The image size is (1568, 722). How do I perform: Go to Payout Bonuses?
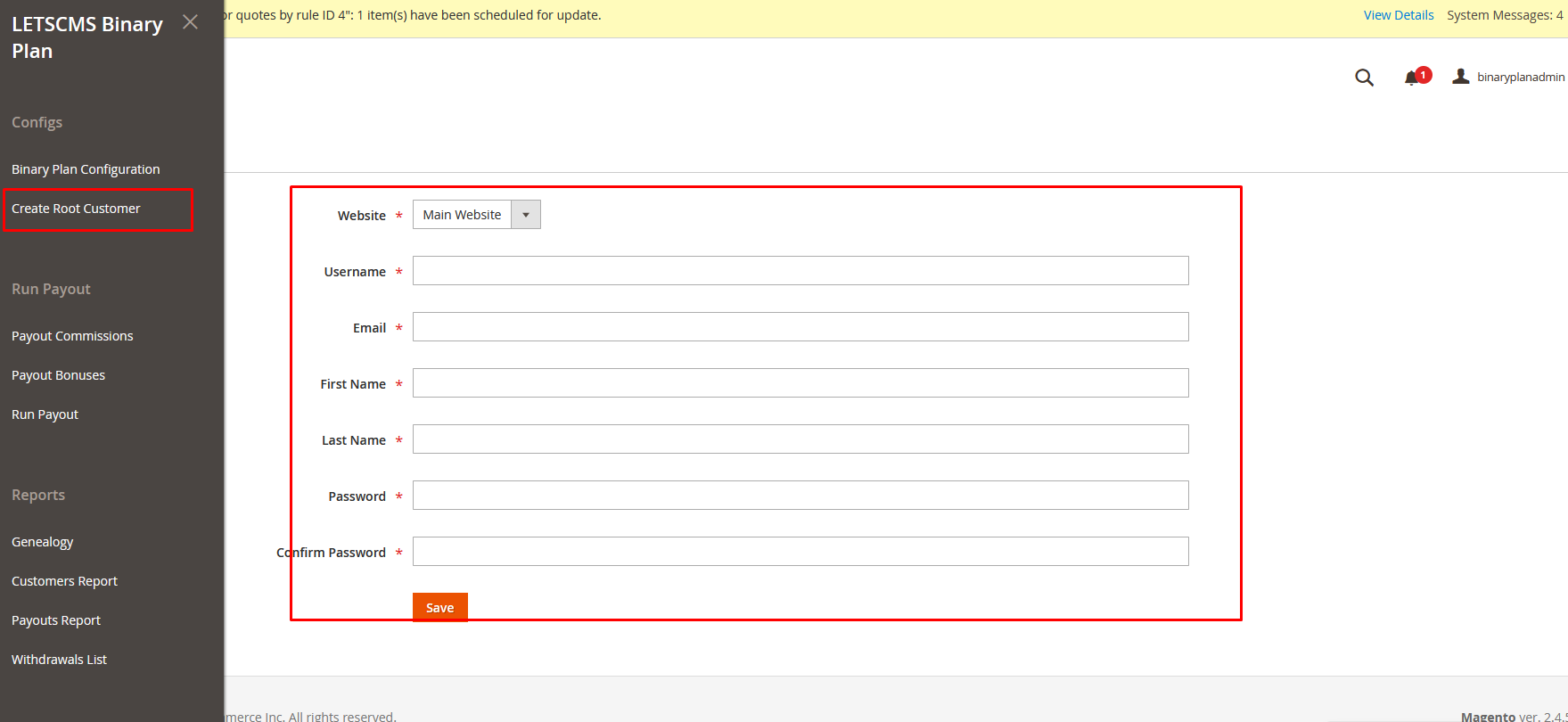pyautogui.click(x=58, y=375)
